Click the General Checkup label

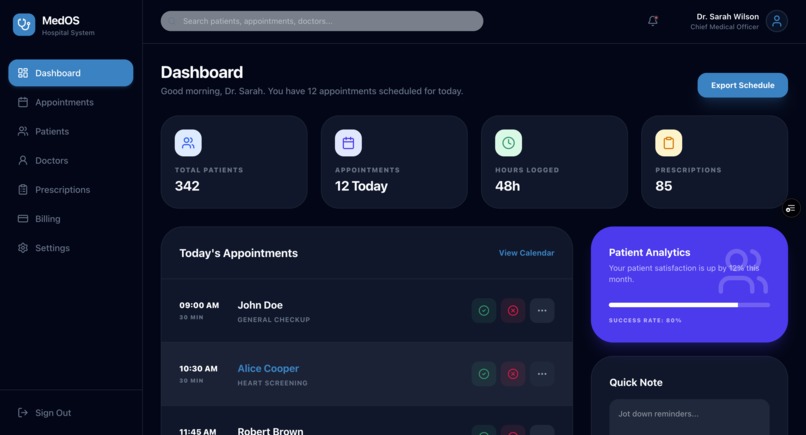point(273,320)
